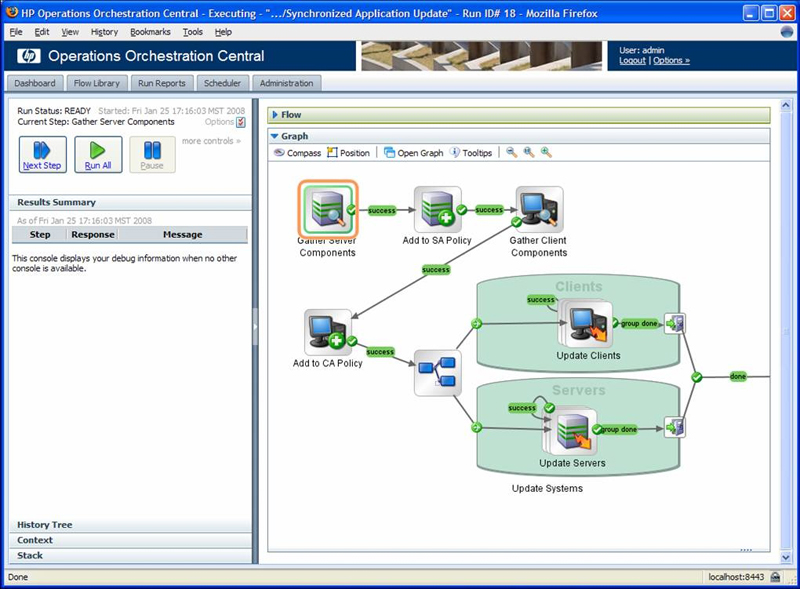Screen dimensions: 800x589
Task: Open the Dashboard tab
Action: [x=35, y=83]
